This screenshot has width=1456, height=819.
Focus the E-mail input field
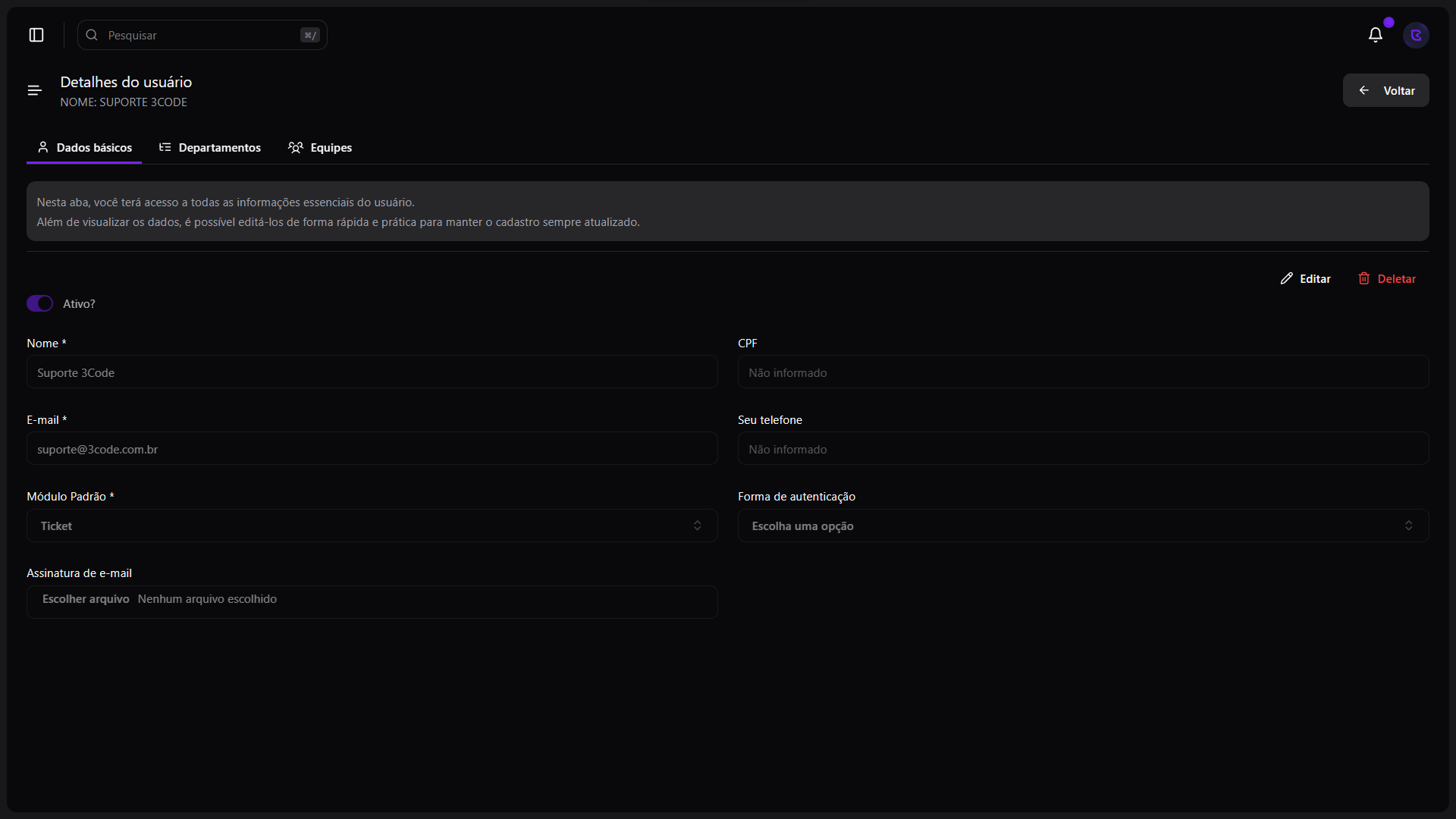(372, 449)
